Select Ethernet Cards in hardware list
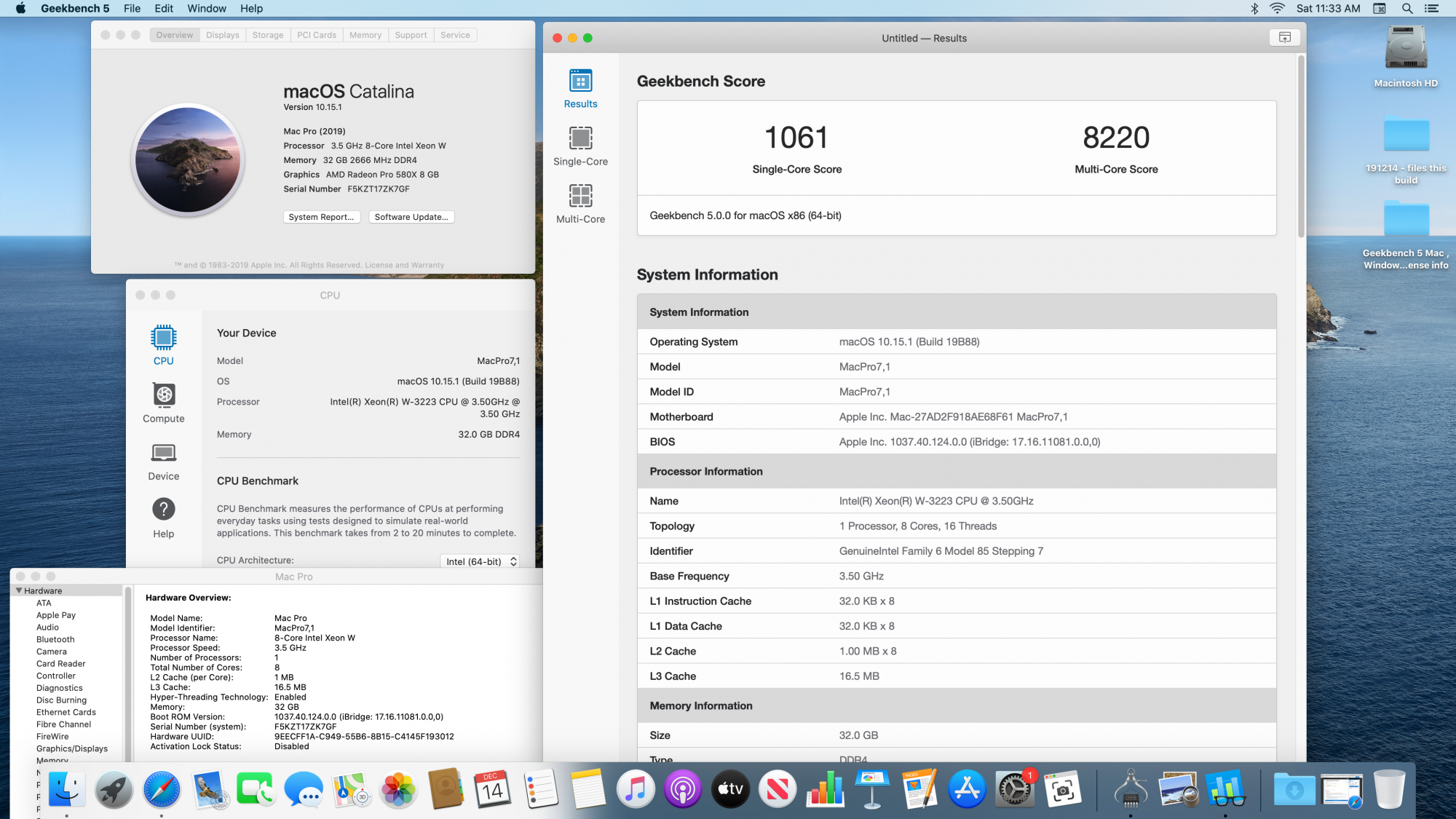The image size is (1456, 819). tap(66, 712)
